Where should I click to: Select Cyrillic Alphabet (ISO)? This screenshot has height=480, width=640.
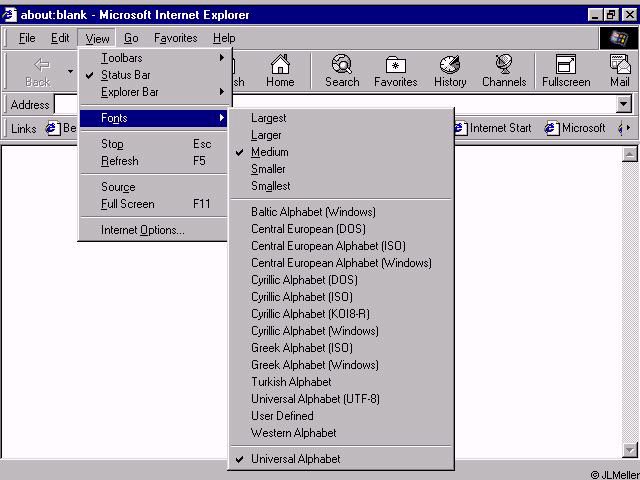(x=341, y=297)
